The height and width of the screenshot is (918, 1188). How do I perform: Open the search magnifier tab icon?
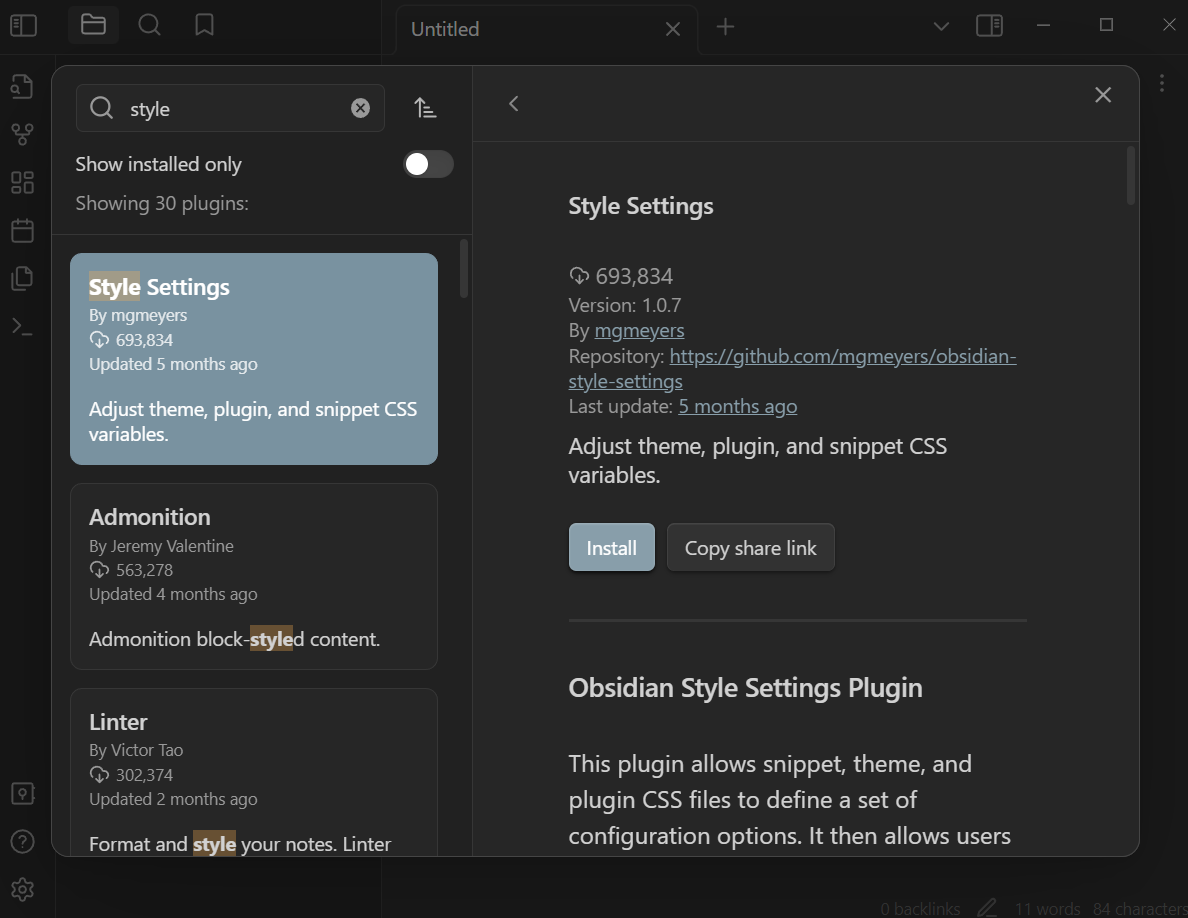coord(149,25)
